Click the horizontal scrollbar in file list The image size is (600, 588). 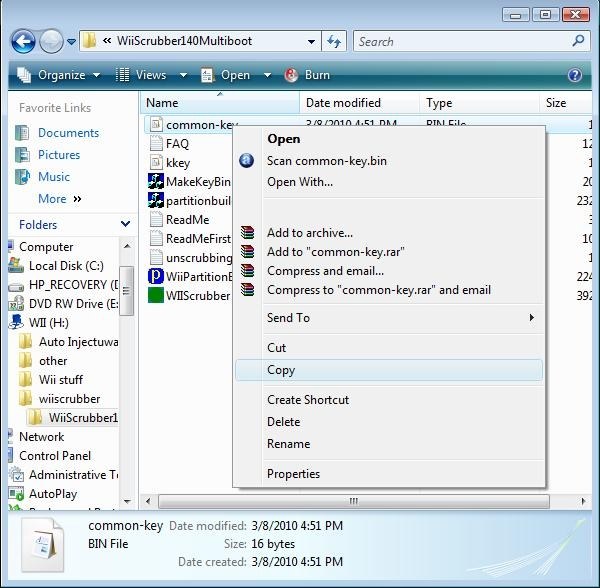[x=352, y=501]
